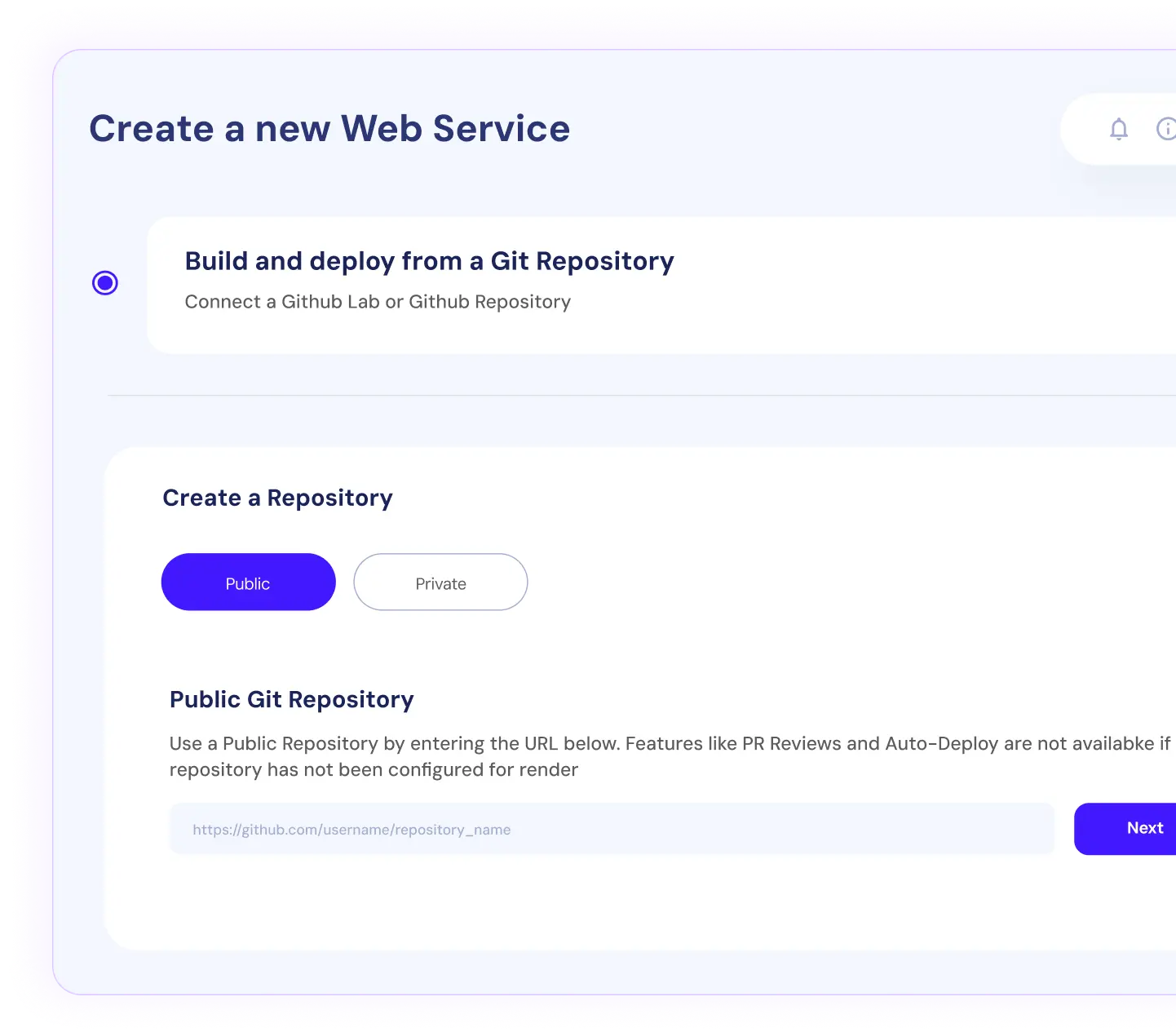1176x1032 pixels.
Task: Focus the GitHub repository URL field
Action: pos(612,829)
